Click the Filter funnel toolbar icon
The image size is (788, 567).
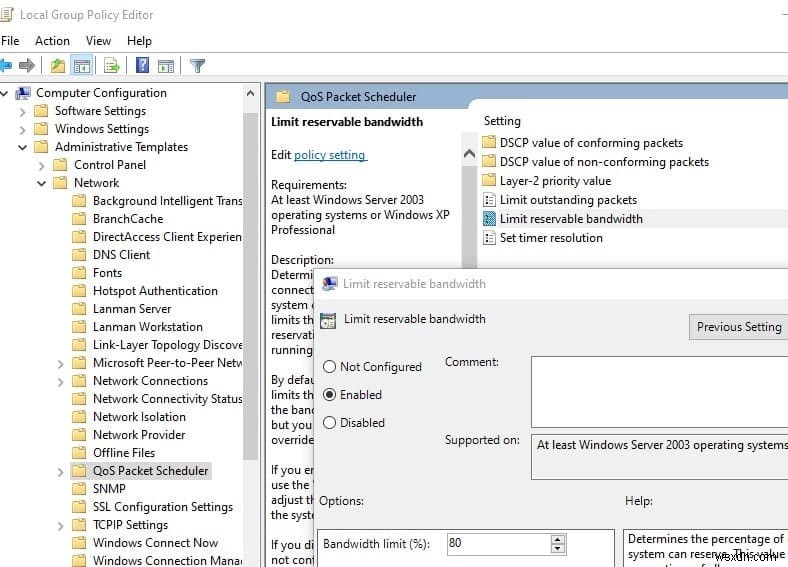198,66
